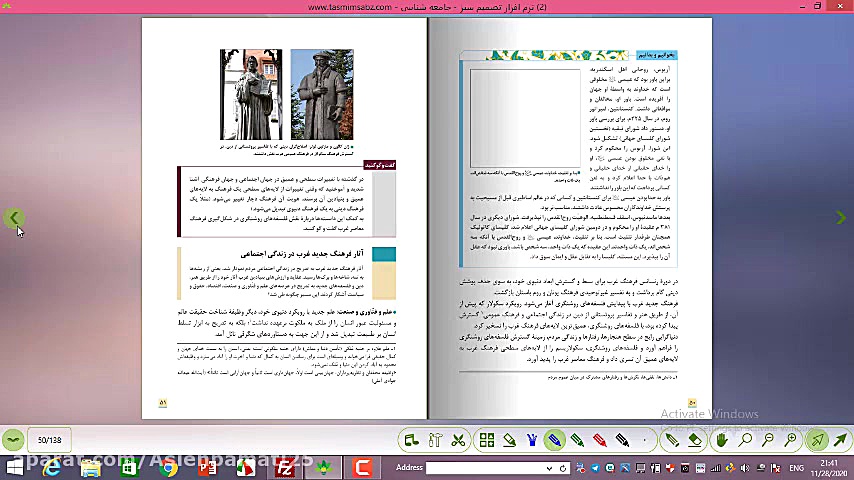Open the music/audio tool in the toolbar
The height and width of the screenshot is (480, 854).
[411, 440]
